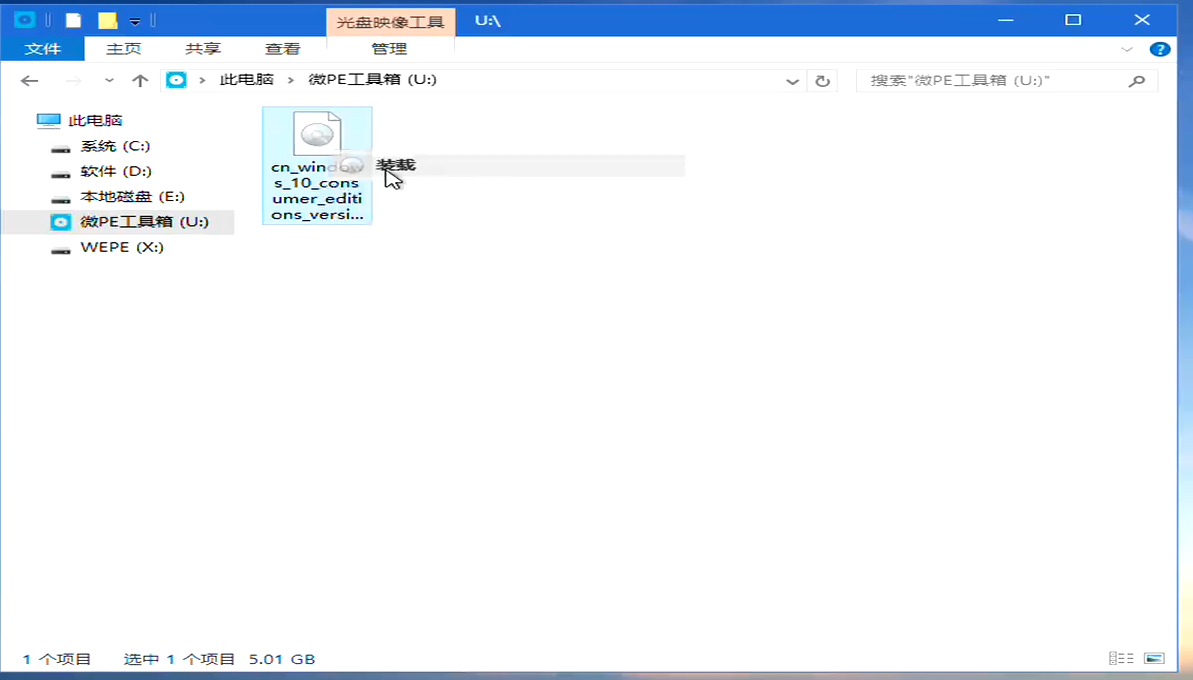Click the drive icon in address bar
1193x680 pixels.
pyautogui.click(x=176, y=80)
